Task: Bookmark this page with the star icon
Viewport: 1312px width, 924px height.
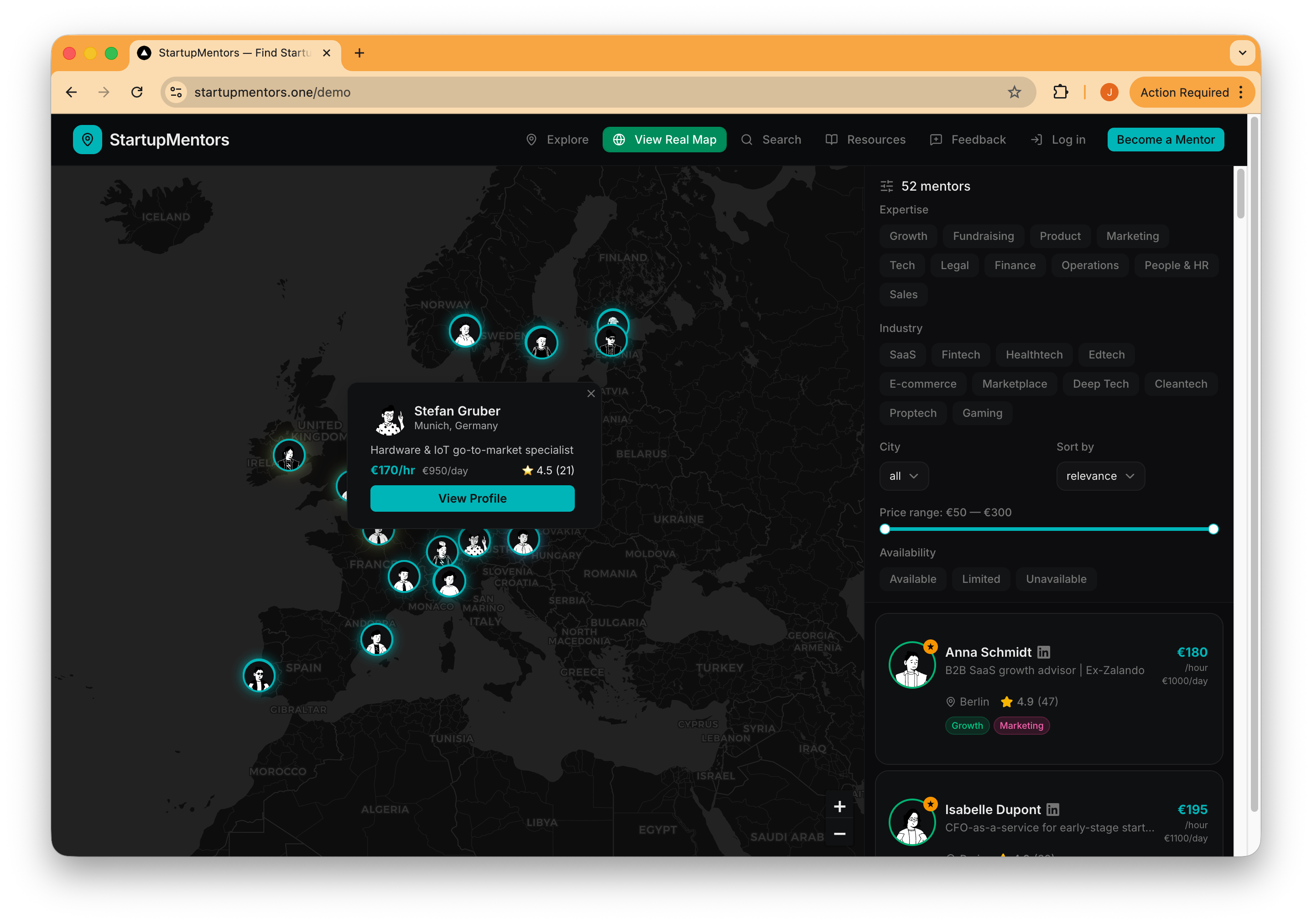Action: click(x=1014, y=92)
